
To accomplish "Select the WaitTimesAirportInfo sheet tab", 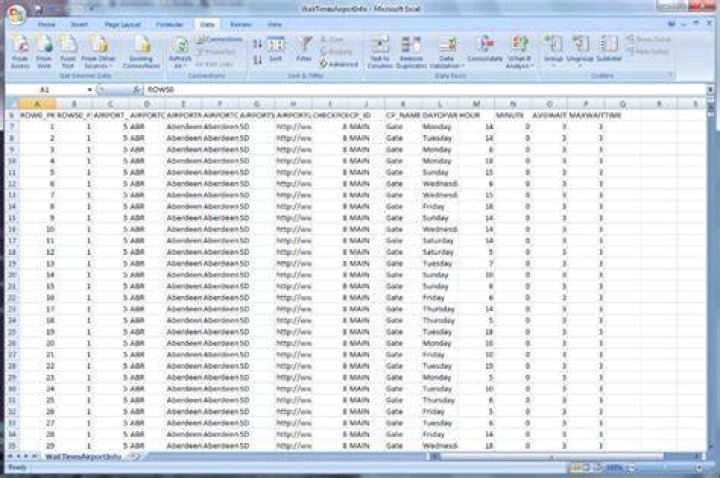I will click(x=84, y=457).
